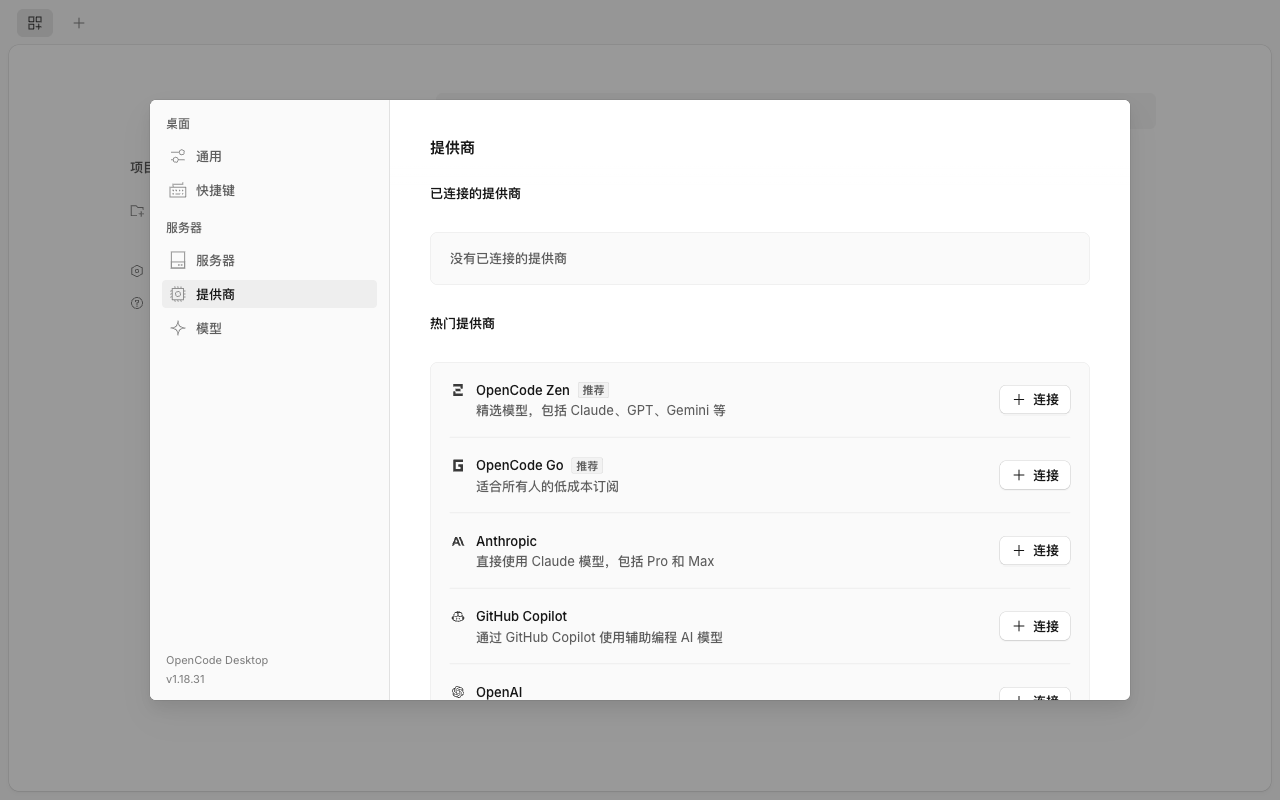Click the sparkle icon beside 模型

point(178,328)
